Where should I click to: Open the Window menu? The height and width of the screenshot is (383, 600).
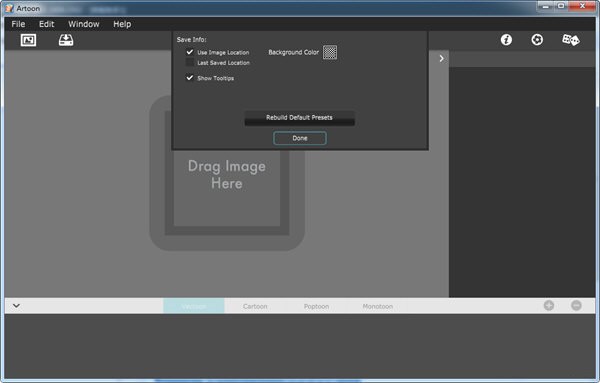(84, 24)
